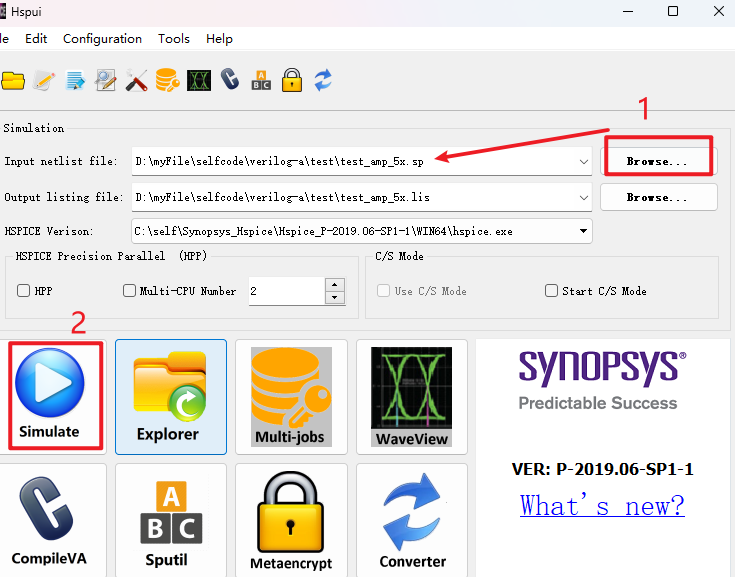Click the CompileVA toolbar icon

[230, 79]
